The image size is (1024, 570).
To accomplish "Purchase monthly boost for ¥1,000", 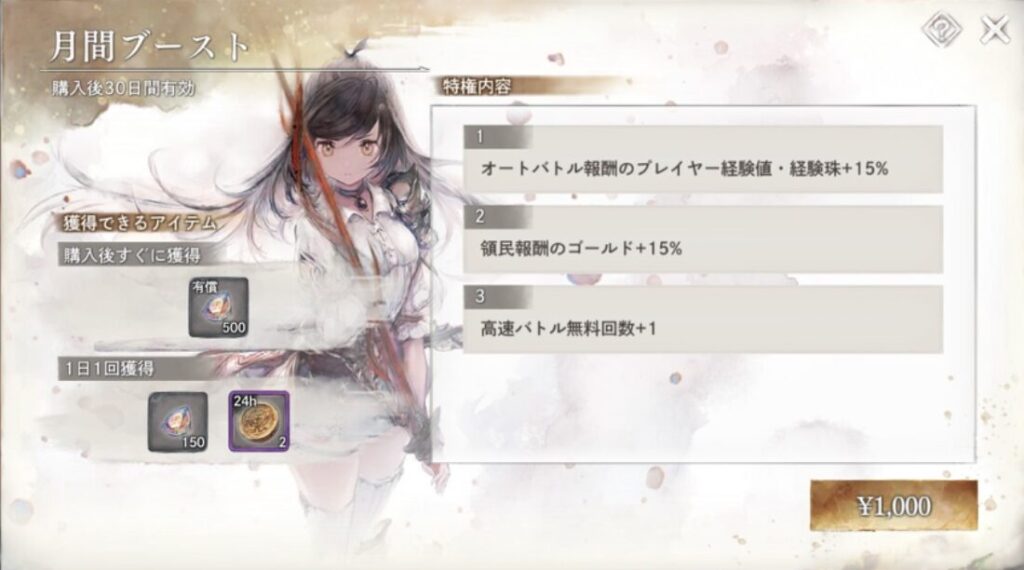I will point(894,506).
